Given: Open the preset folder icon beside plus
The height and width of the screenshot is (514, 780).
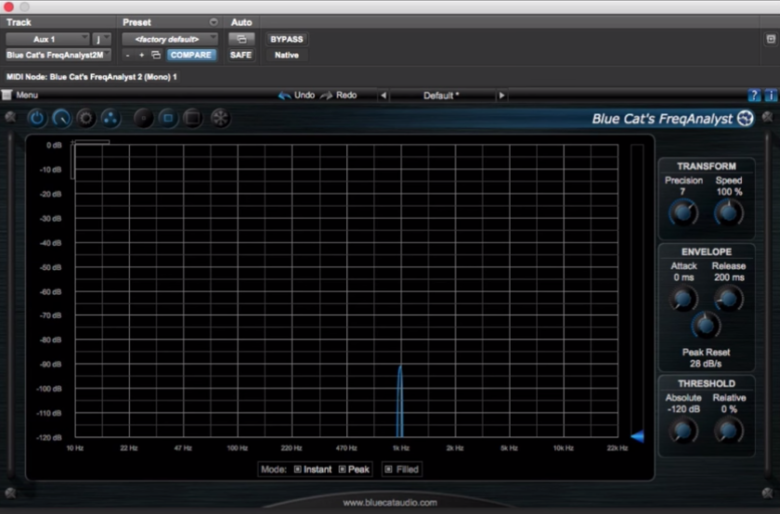Looking at the screenshot, I should click(156, 55).
